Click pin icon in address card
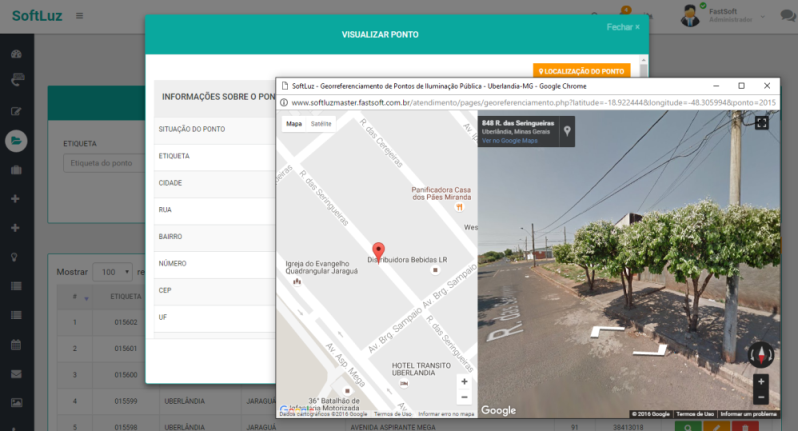 [567, 131]
